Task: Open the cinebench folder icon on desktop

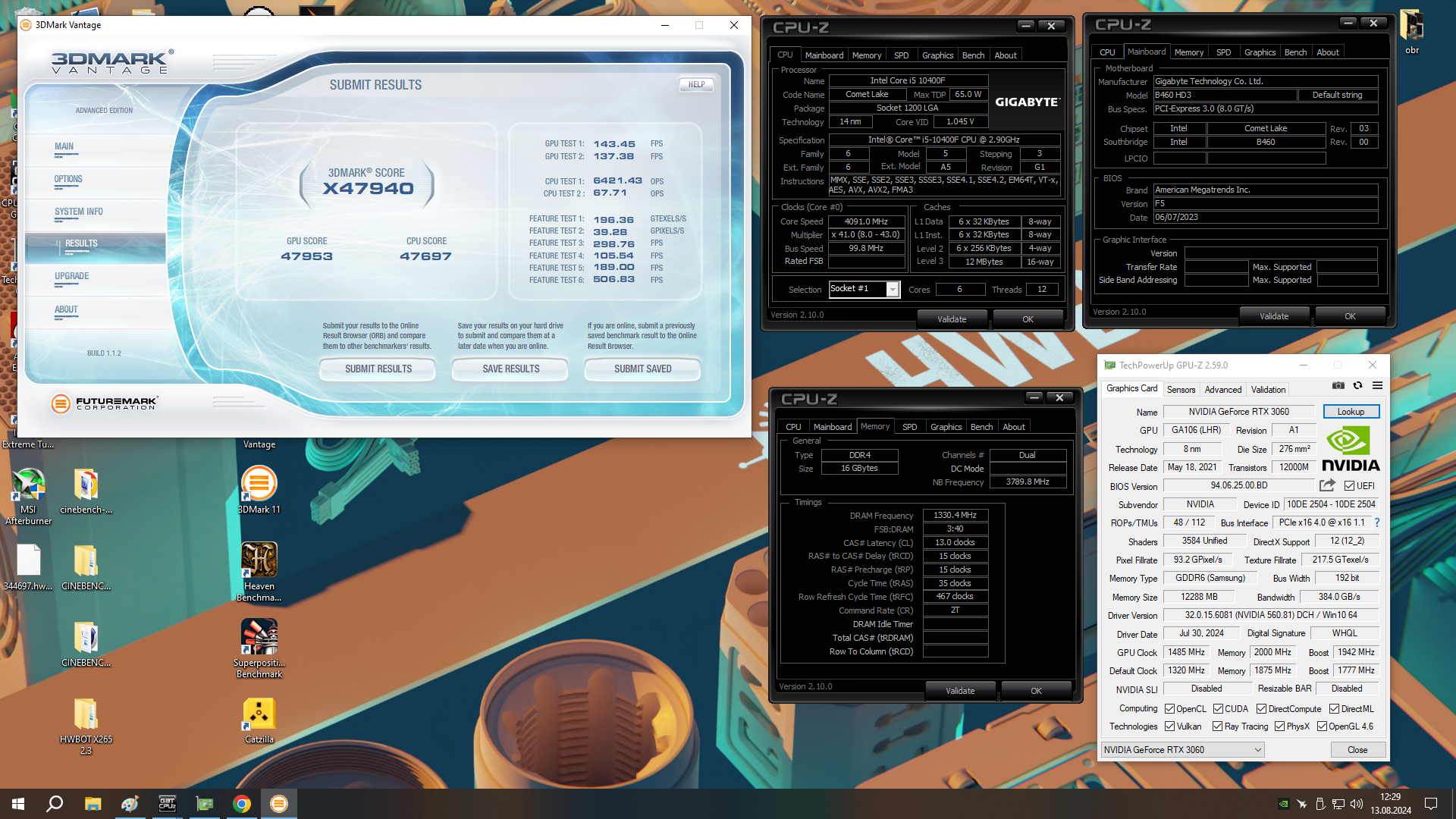Action: click(x=86, y=491)
